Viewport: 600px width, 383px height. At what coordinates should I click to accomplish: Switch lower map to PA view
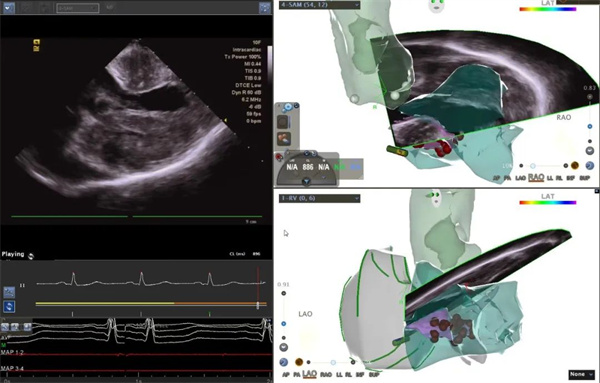[297, 375]
